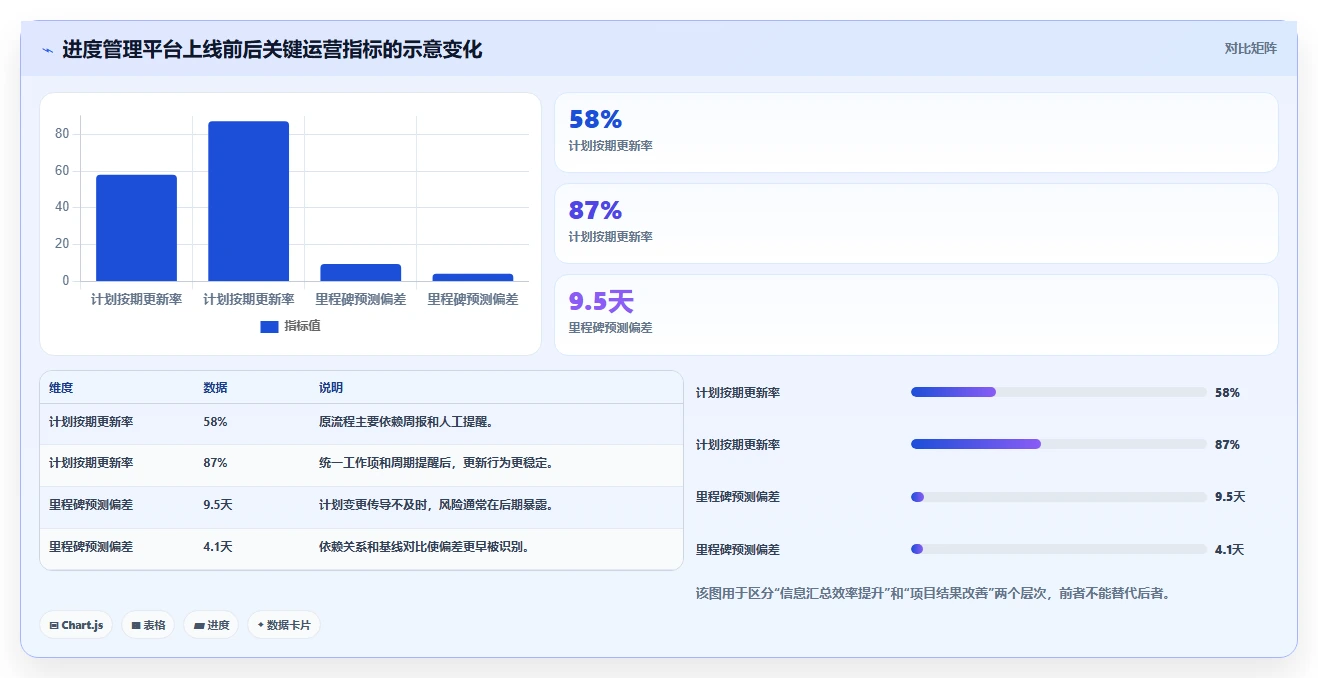
Task: Click the 进度 tag at the bottom
Action: (211, 625)
